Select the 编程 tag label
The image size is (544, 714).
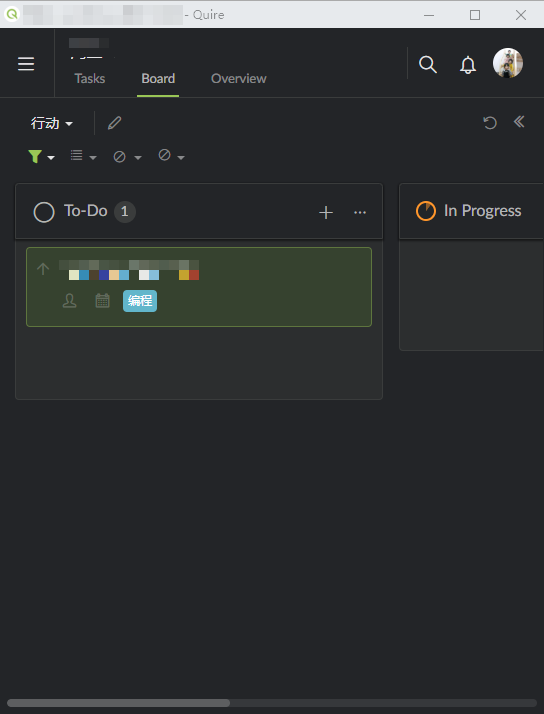[x=140, y=301]
